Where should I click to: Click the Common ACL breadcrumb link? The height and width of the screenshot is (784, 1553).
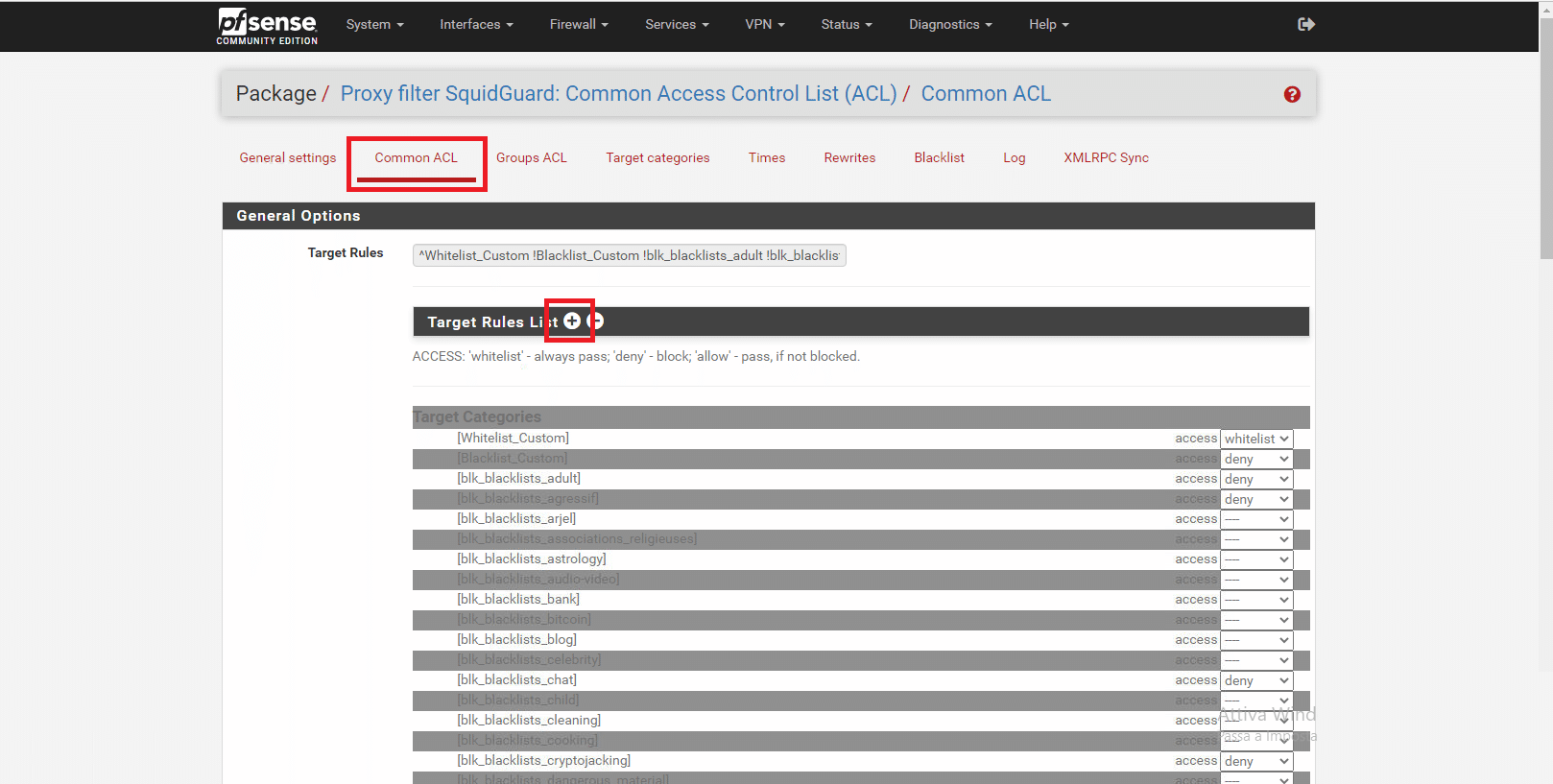pyautogui.click(x=986, y=94)
